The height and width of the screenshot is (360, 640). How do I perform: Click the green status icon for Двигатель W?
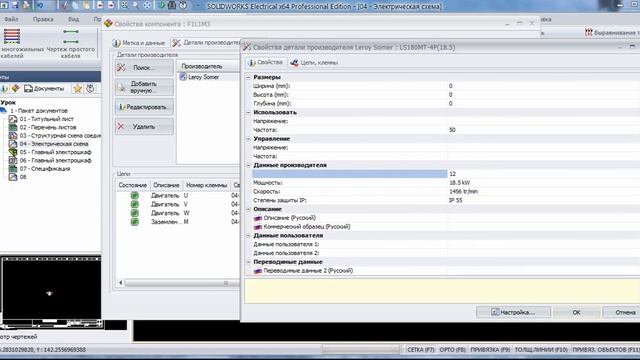[x=134, y=213]
